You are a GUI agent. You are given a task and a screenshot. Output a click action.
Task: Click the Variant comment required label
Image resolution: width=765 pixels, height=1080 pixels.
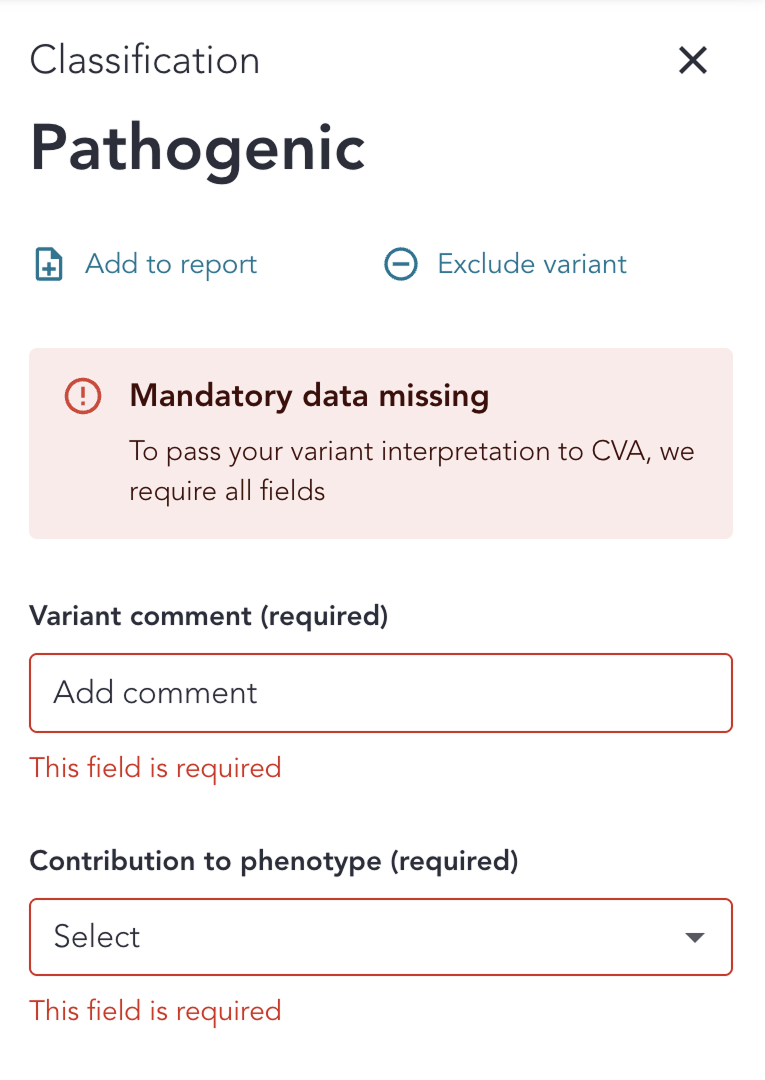(210, 616)
